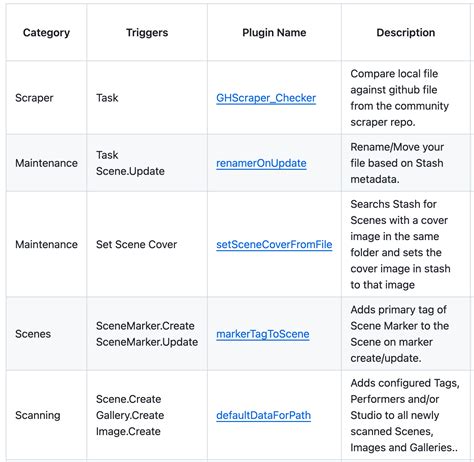This screenshot has height=462, width=474.
Task: Click the Scene.Update trigger text
Action: point(130,171)
